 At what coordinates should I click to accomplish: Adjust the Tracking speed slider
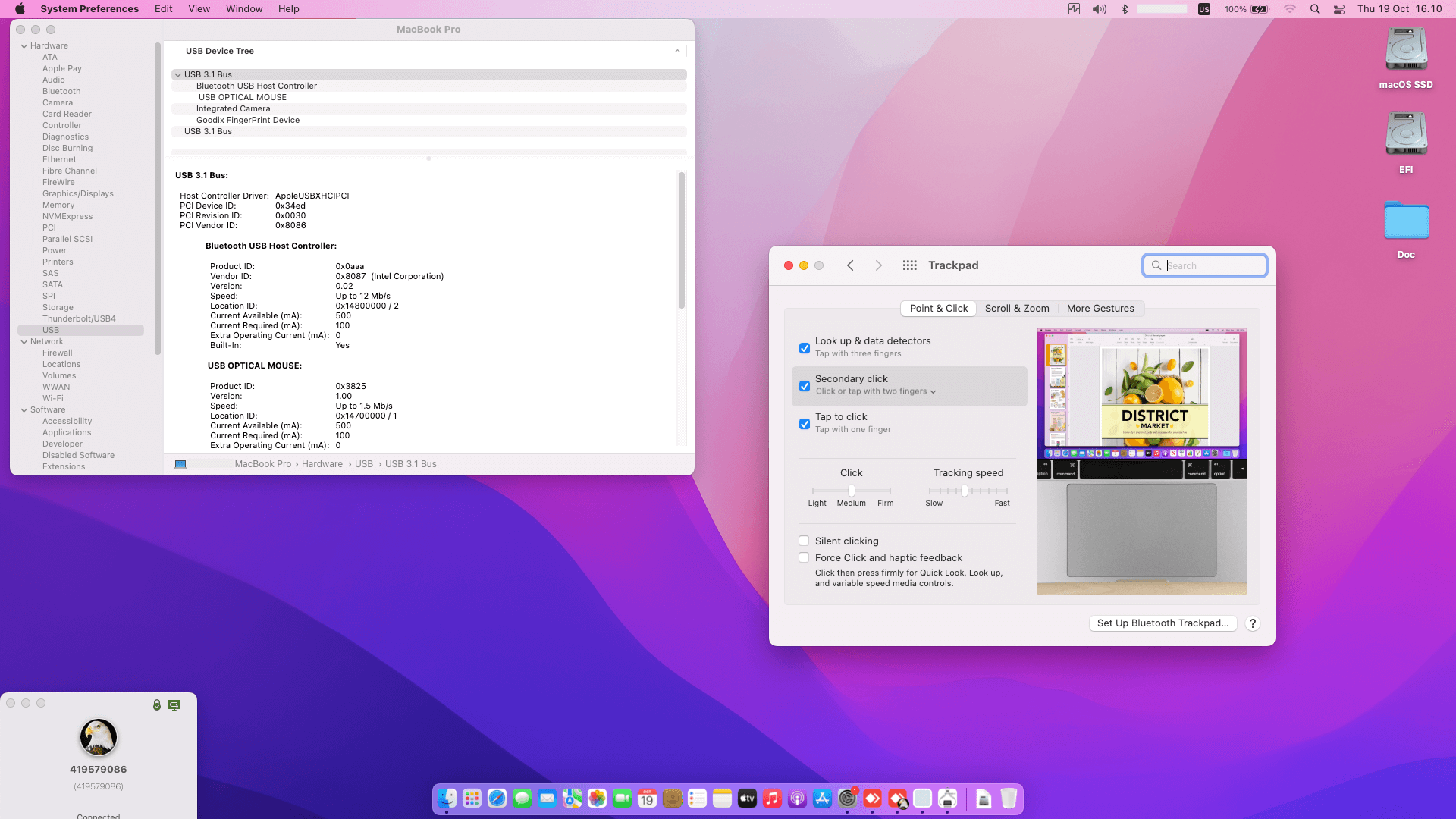(x=964, y=491)
